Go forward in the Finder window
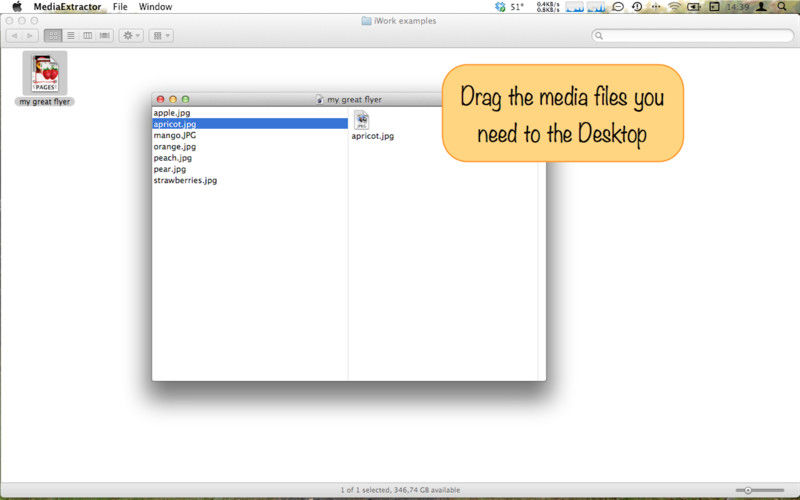Image resolution: width=800 pixels, height=500 pixels. point(30,36)
